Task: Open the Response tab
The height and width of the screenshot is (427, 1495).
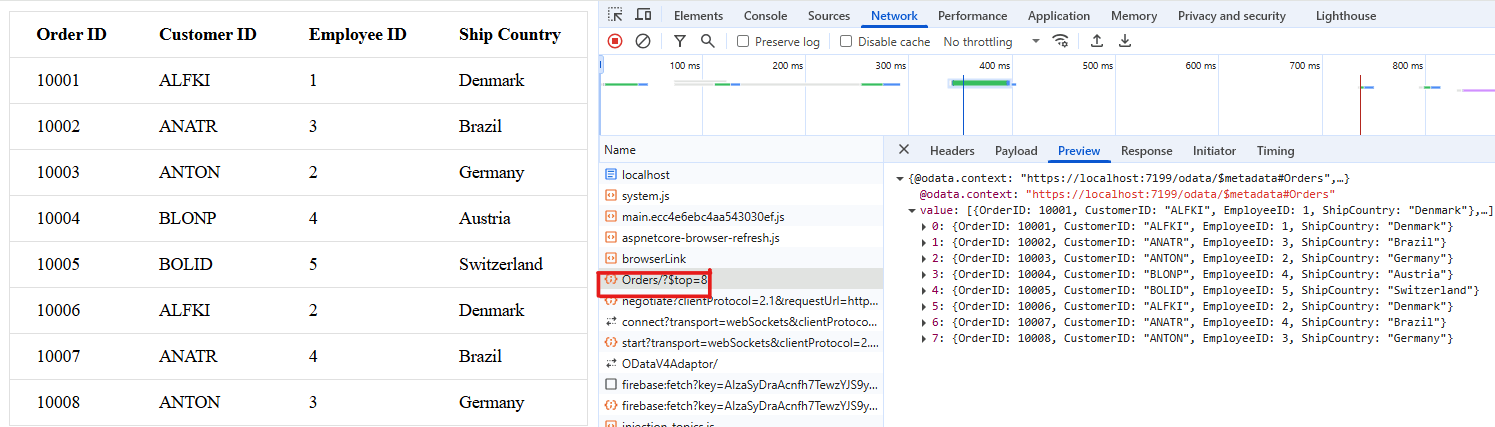Action: (1146, 151)
